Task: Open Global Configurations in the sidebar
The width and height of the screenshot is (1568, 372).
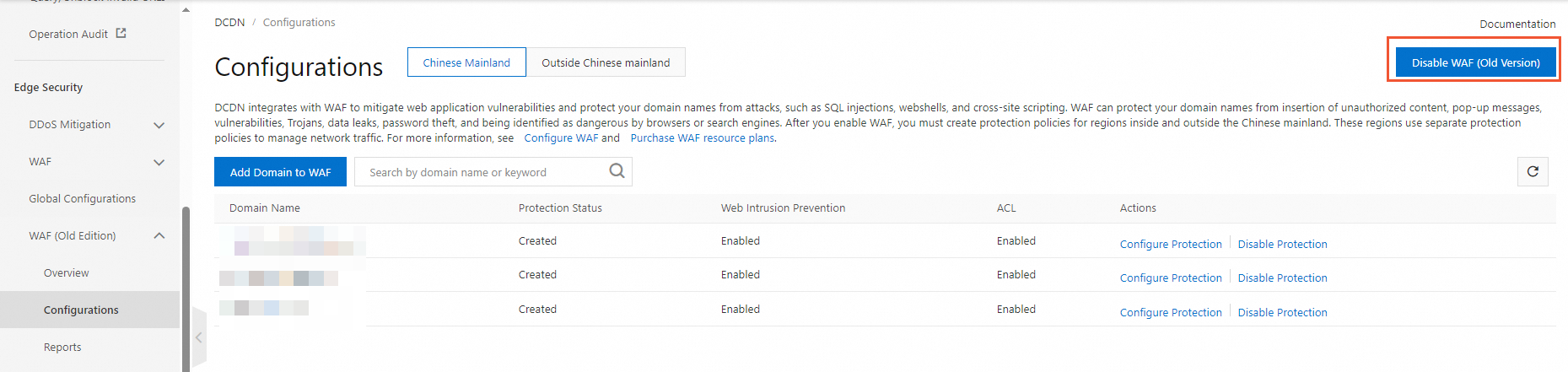Action: point(82,199)
